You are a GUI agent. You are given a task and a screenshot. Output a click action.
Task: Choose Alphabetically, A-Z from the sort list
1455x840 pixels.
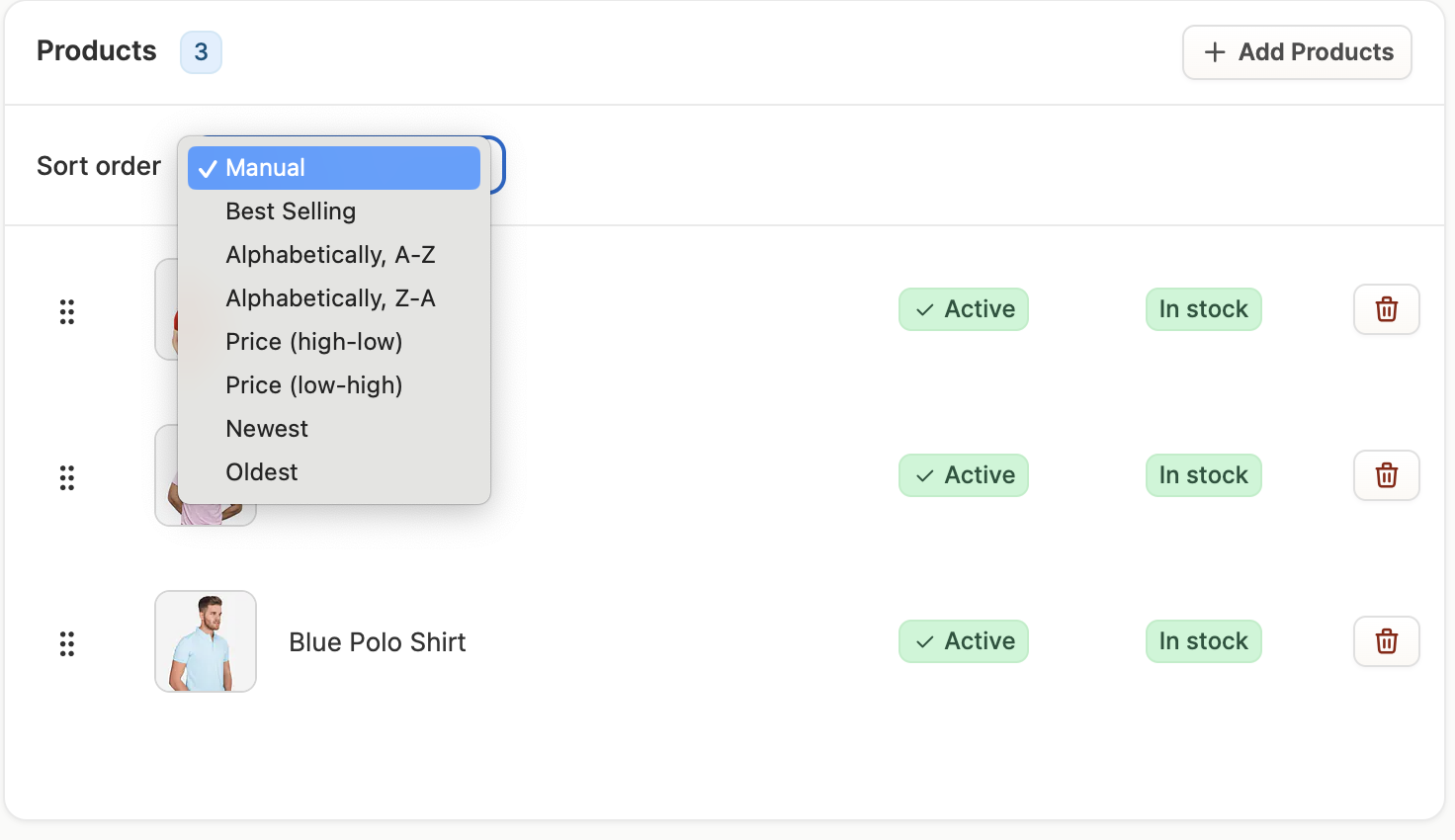tap(330, 255)
